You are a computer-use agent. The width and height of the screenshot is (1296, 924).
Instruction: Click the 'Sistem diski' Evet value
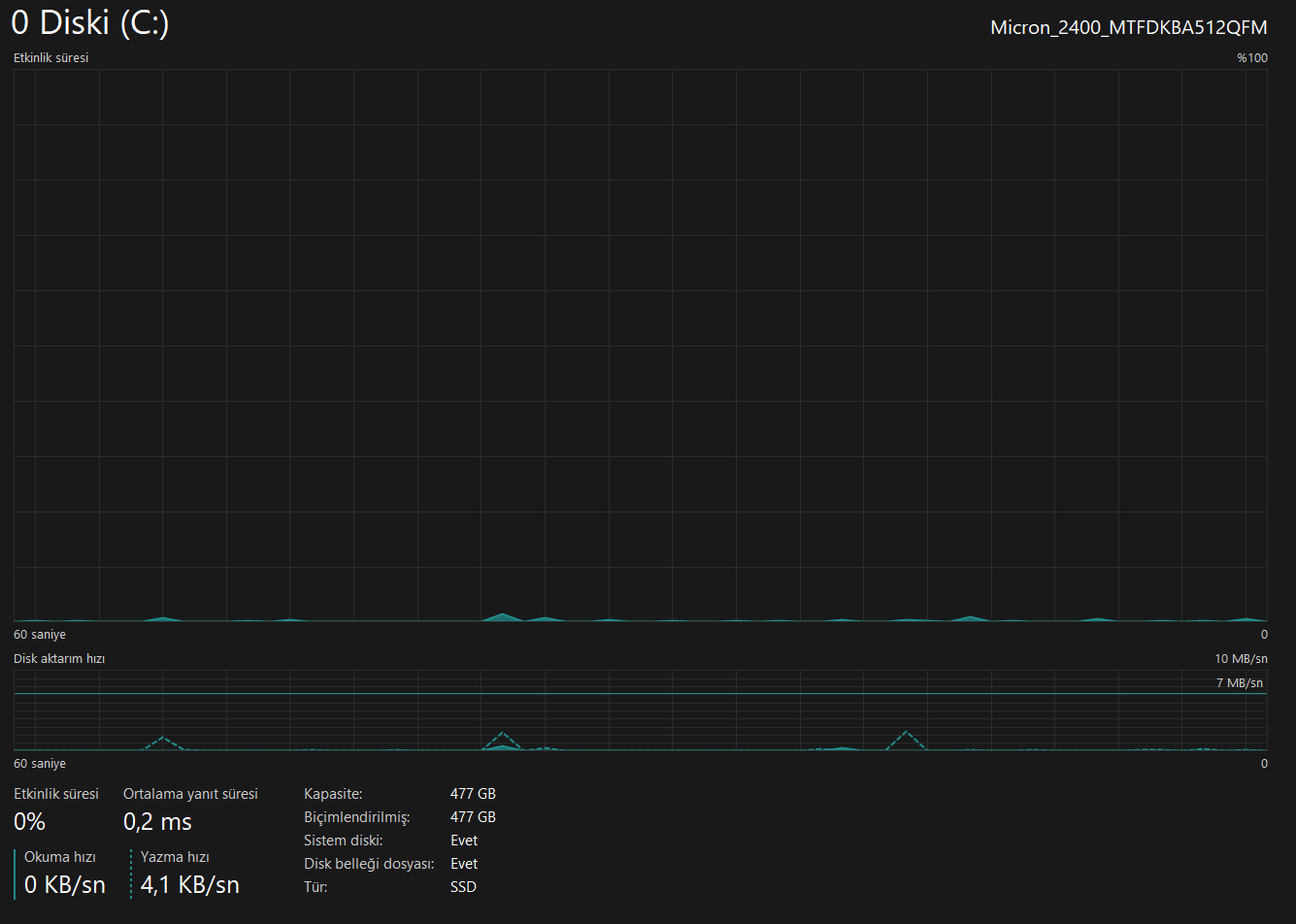pos(464,841)
